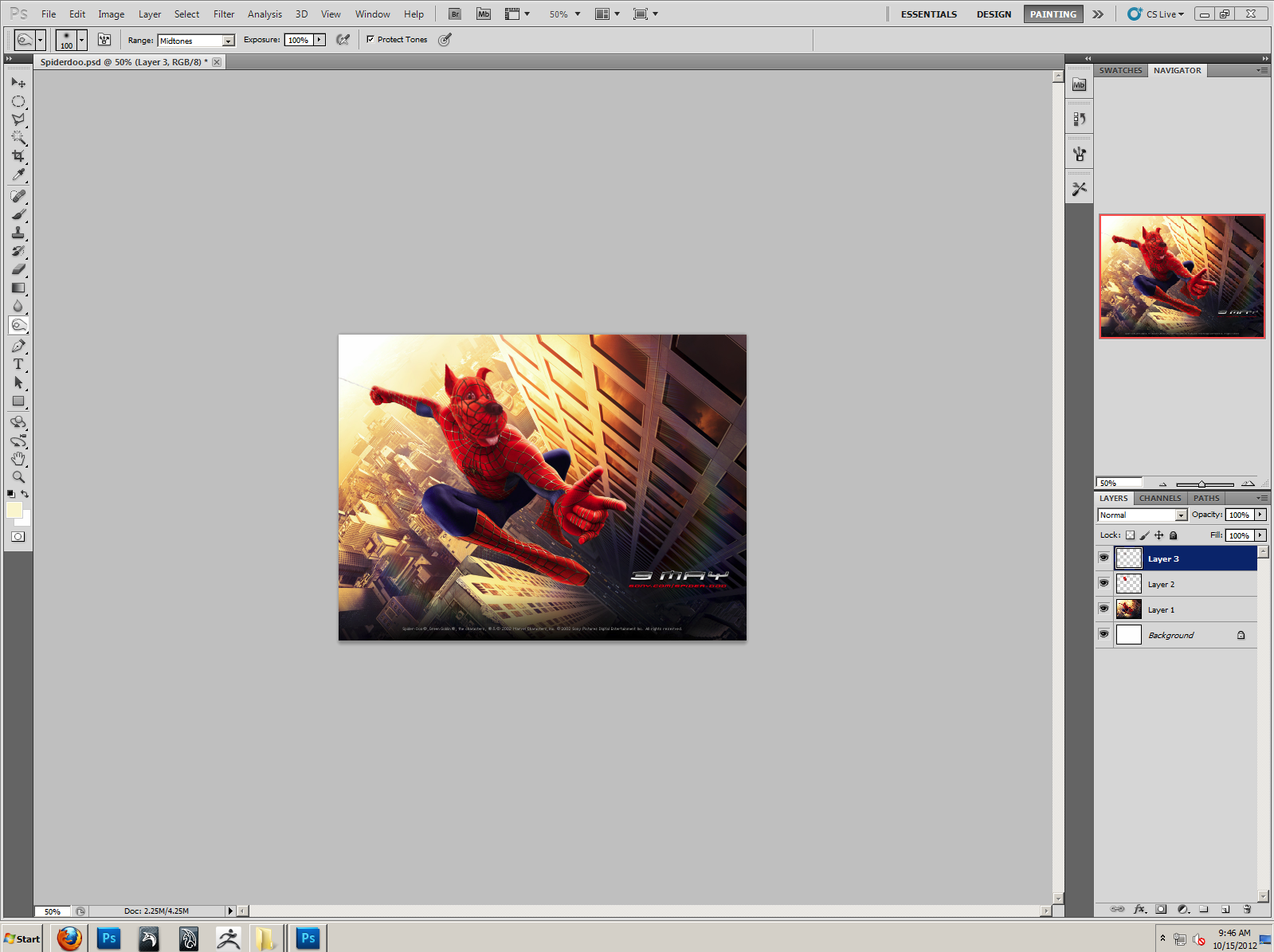
Task: Open the Filter menu
Action: click(x=224, y=14)
